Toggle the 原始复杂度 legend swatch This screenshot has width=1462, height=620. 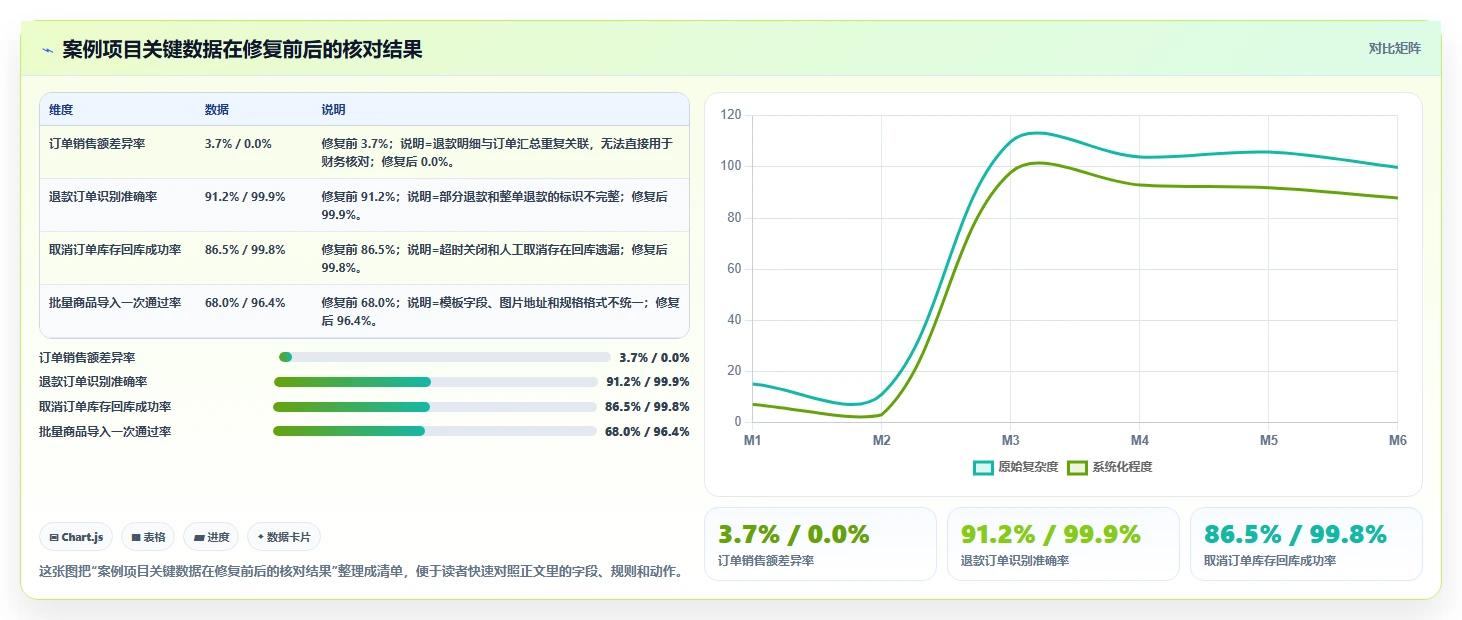983,467
